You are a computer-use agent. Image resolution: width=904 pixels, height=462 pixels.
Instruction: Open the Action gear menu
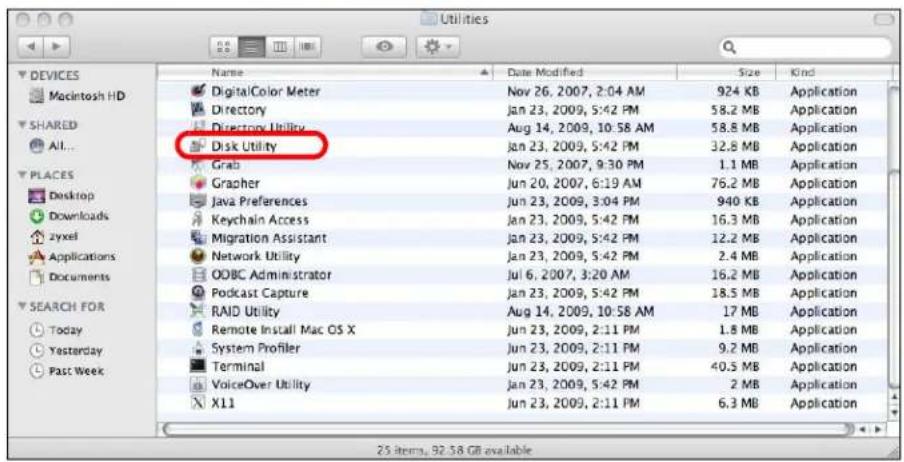[x=438, y=47]
